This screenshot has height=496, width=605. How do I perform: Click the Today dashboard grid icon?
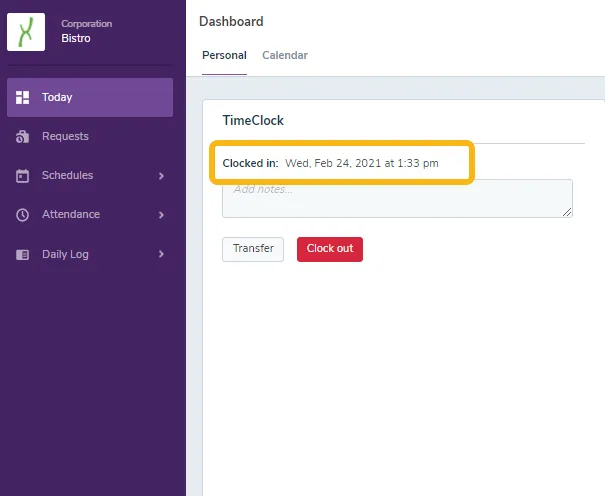(22, 98)
